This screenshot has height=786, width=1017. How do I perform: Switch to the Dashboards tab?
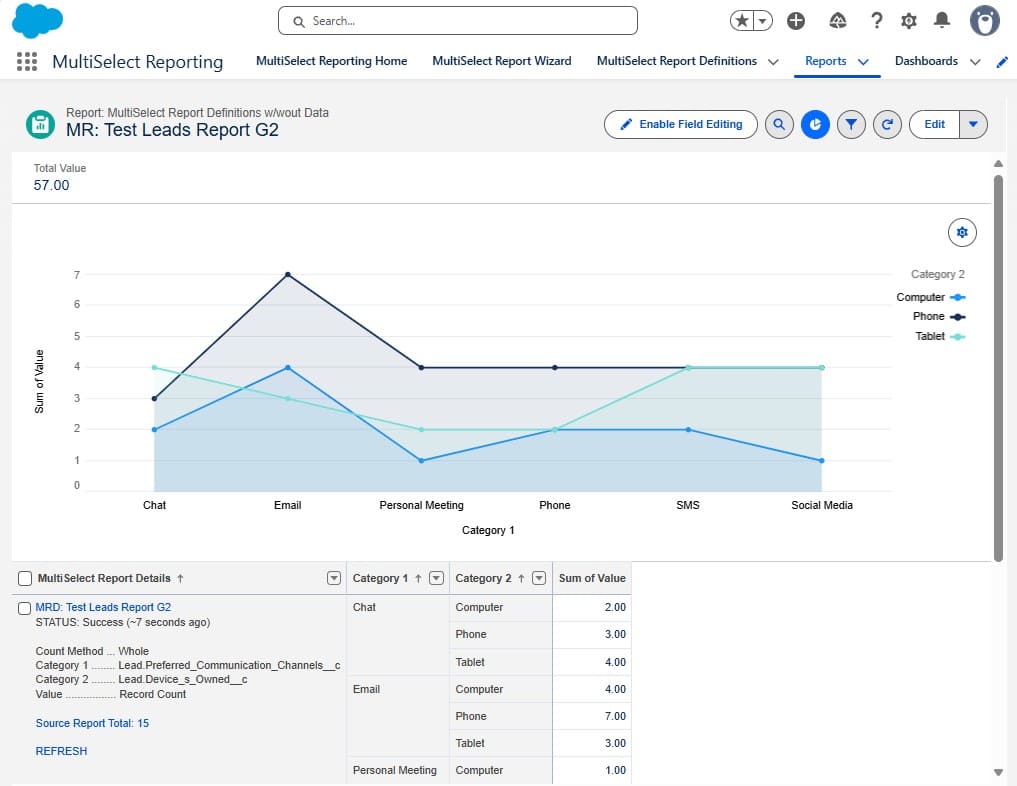tap(926, 61)
